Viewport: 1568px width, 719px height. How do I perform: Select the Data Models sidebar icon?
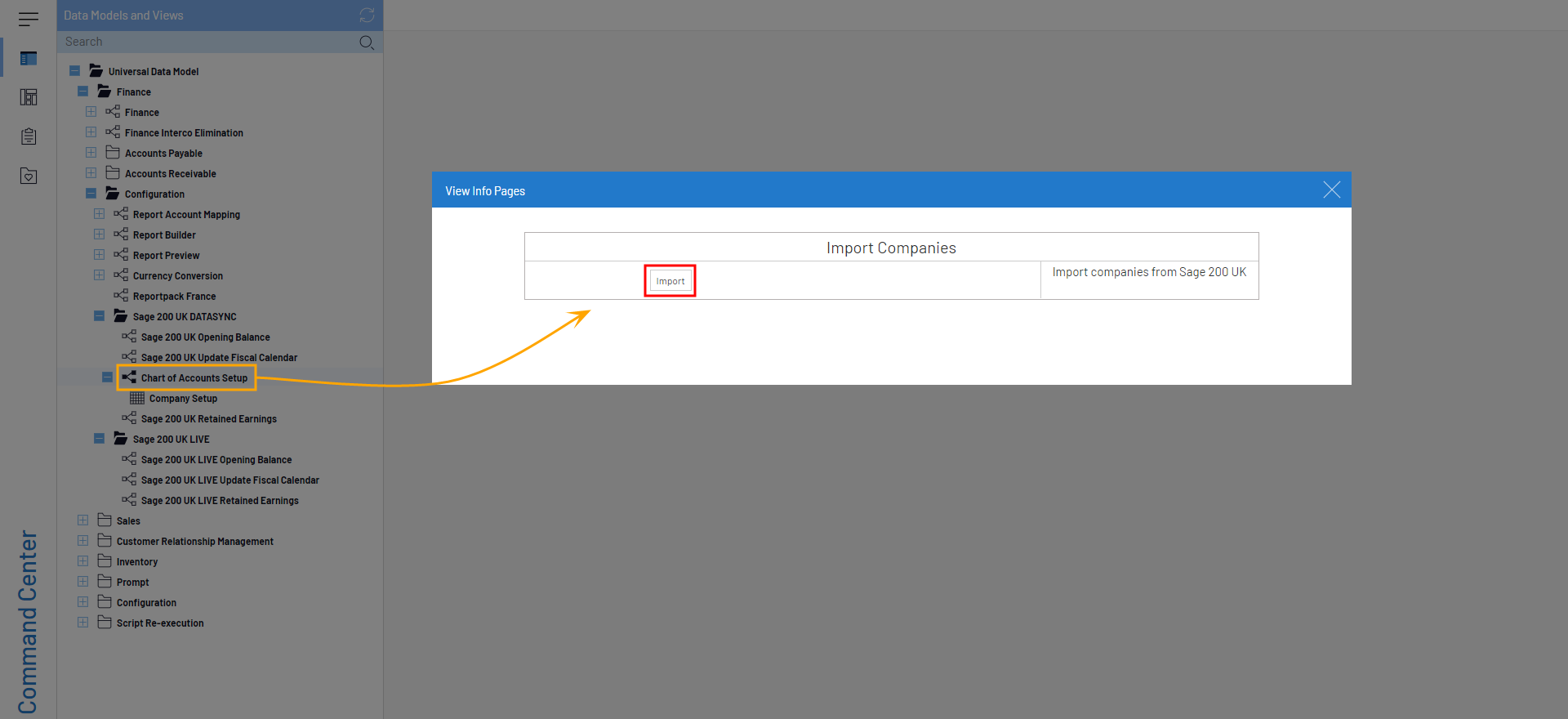tap(29, 58)
